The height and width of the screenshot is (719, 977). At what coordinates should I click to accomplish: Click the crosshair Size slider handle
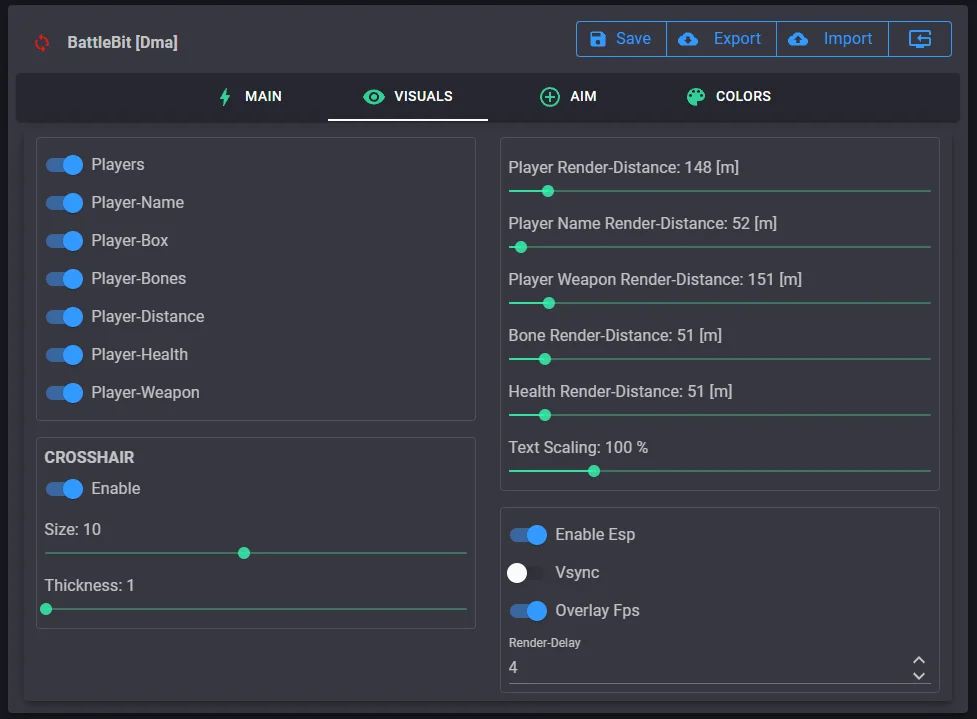tap(243, 553)
